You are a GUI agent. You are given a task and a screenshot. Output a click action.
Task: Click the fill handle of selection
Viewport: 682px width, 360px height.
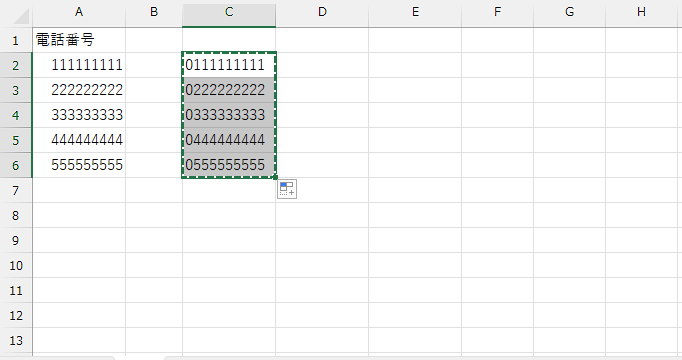click(275, 177)
